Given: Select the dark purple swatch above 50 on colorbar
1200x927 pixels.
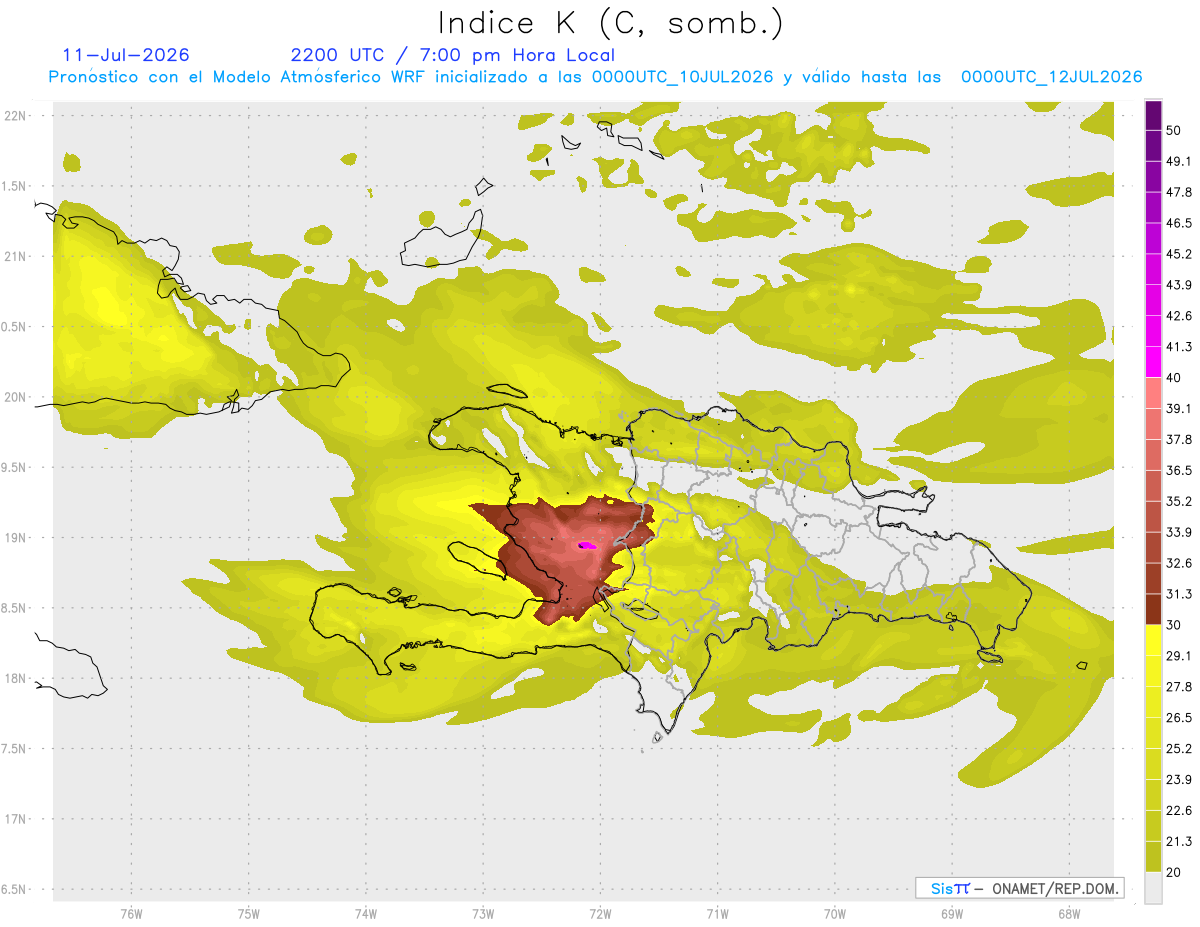Looking at the screenshot, I should (x=1153, y=115).
